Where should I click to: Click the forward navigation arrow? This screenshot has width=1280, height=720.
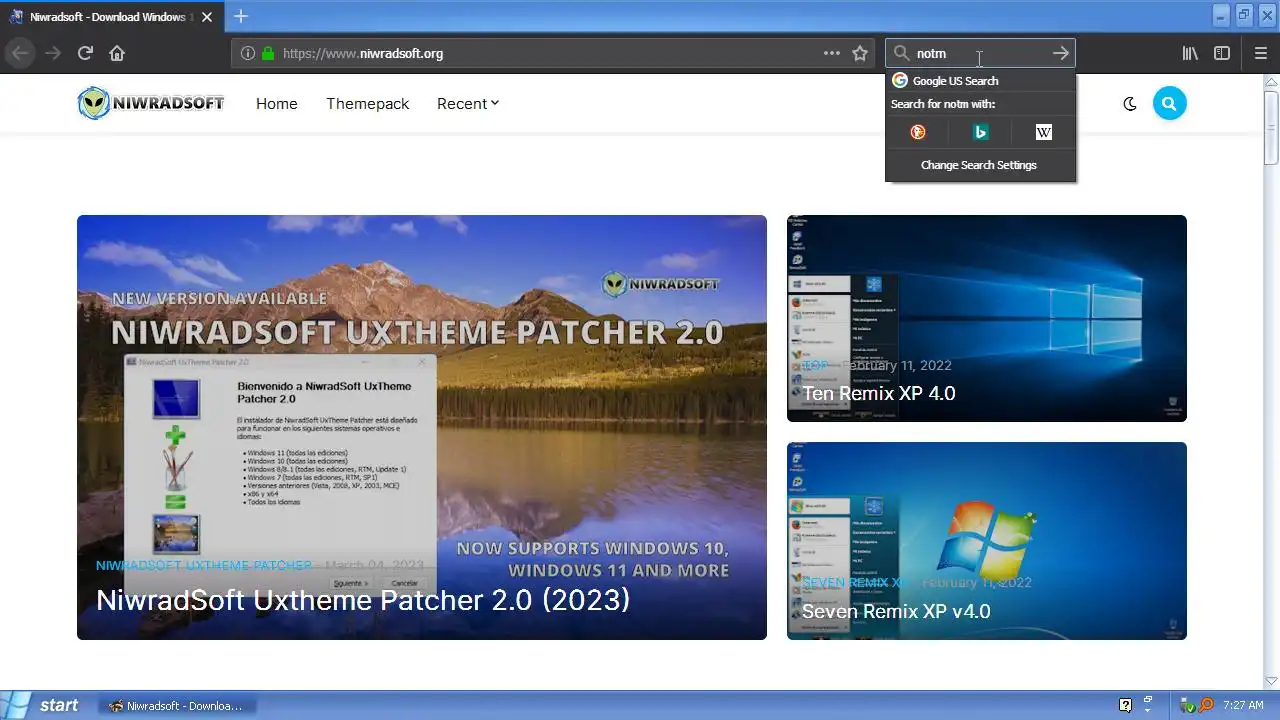point(53,53)
